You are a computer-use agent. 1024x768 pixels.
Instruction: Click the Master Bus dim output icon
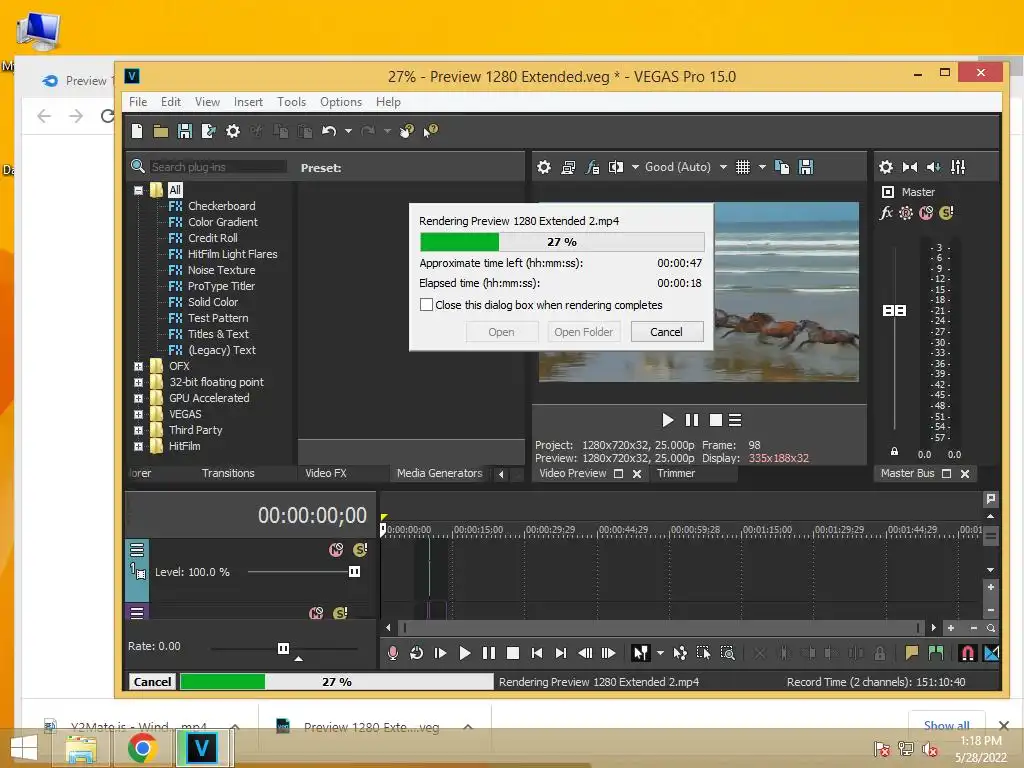pyautogui.click(x=934, y=167)
